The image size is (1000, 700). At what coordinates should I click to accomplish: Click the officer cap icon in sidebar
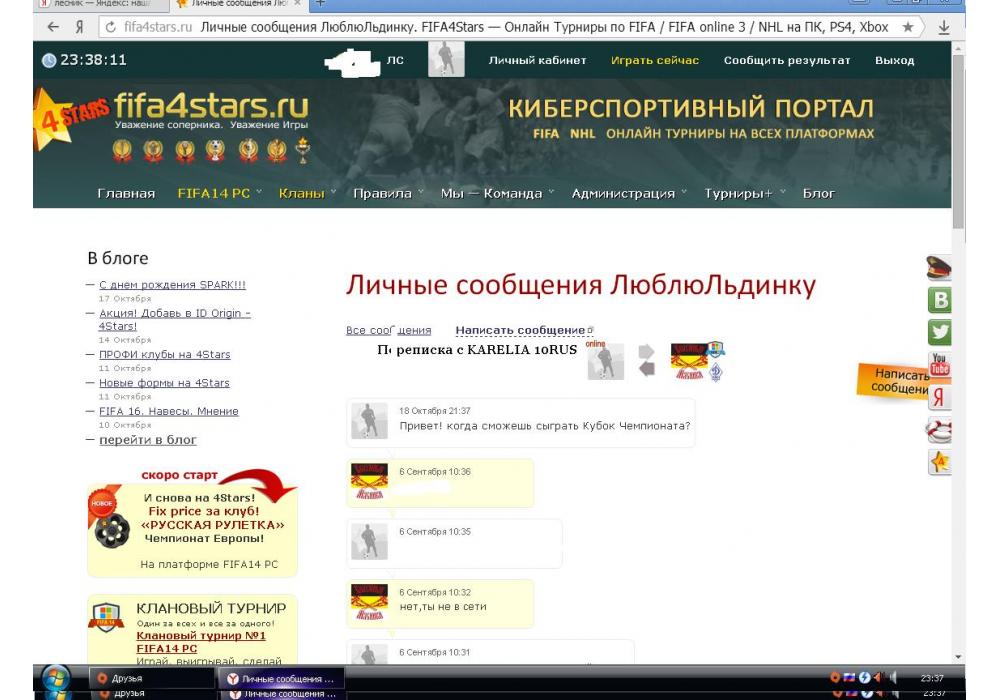pyautogui.click(x=939, y=268)
